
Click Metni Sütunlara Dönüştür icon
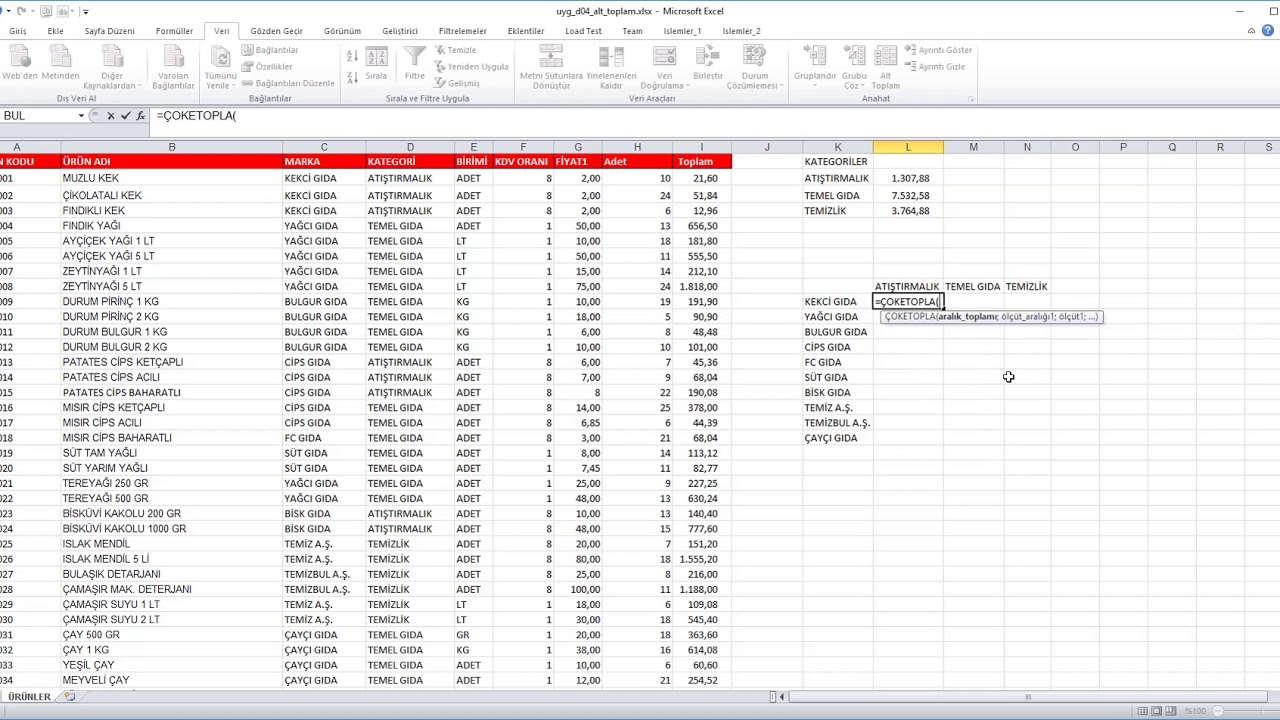pyautogui.click(x=551, y=67)
